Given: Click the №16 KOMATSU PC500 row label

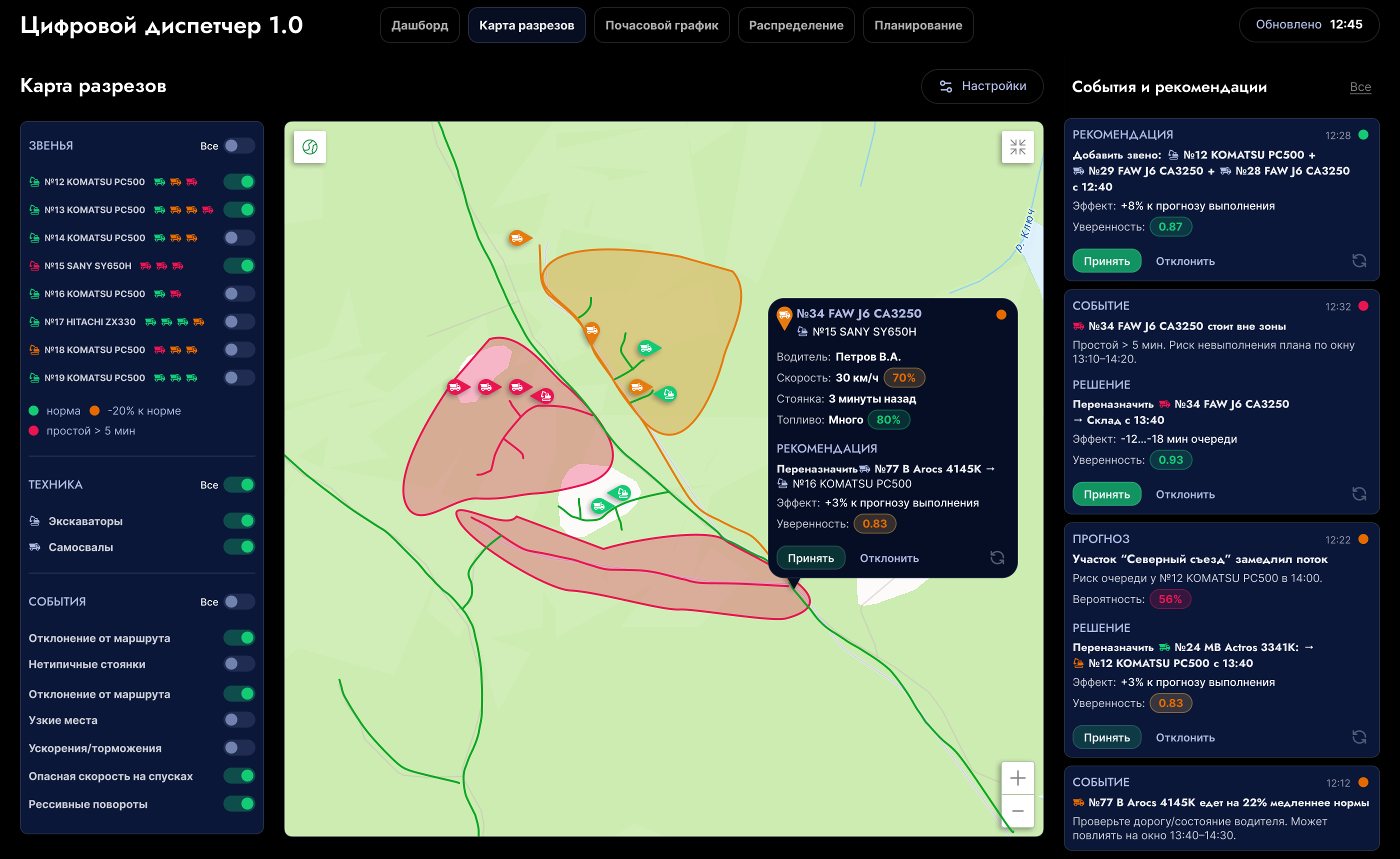Looking at the screenshot, I should (x=94, y=293).
